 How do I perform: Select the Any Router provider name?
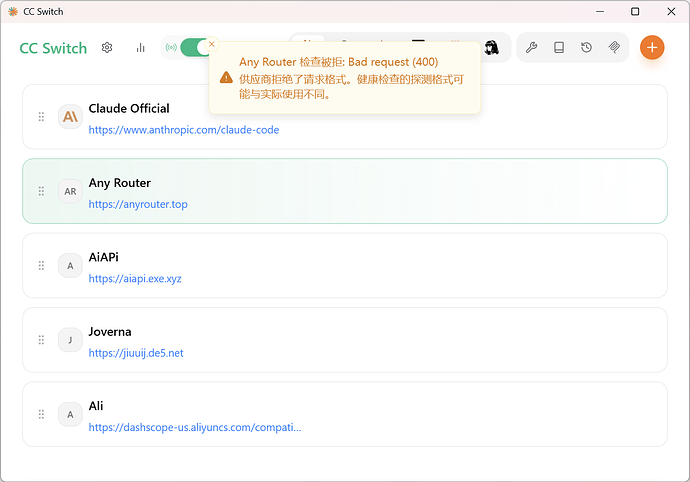[x=120, y=183]
